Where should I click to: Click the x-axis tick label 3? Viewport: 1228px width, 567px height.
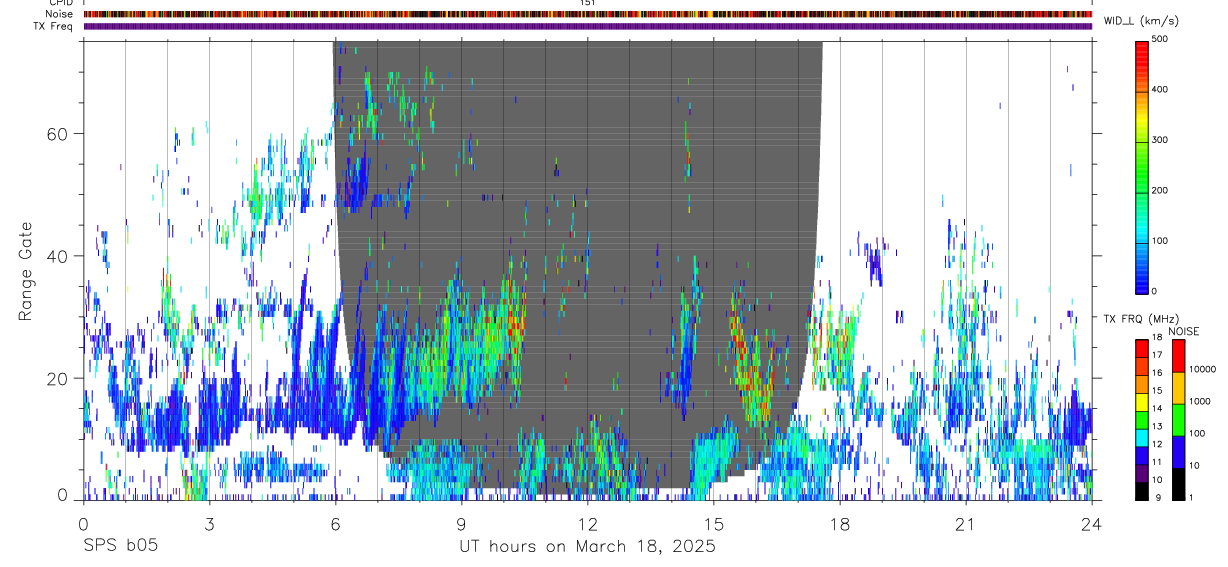[x=209, y=524]
